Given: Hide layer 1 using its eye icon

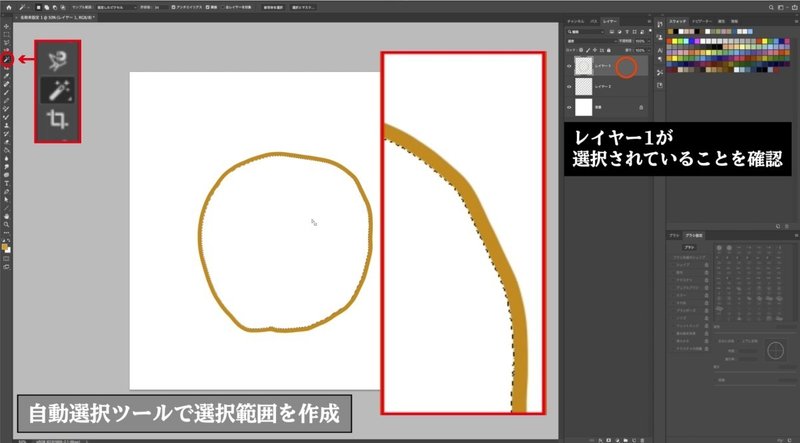Looking at the screenshot, I should pos(569,66).
